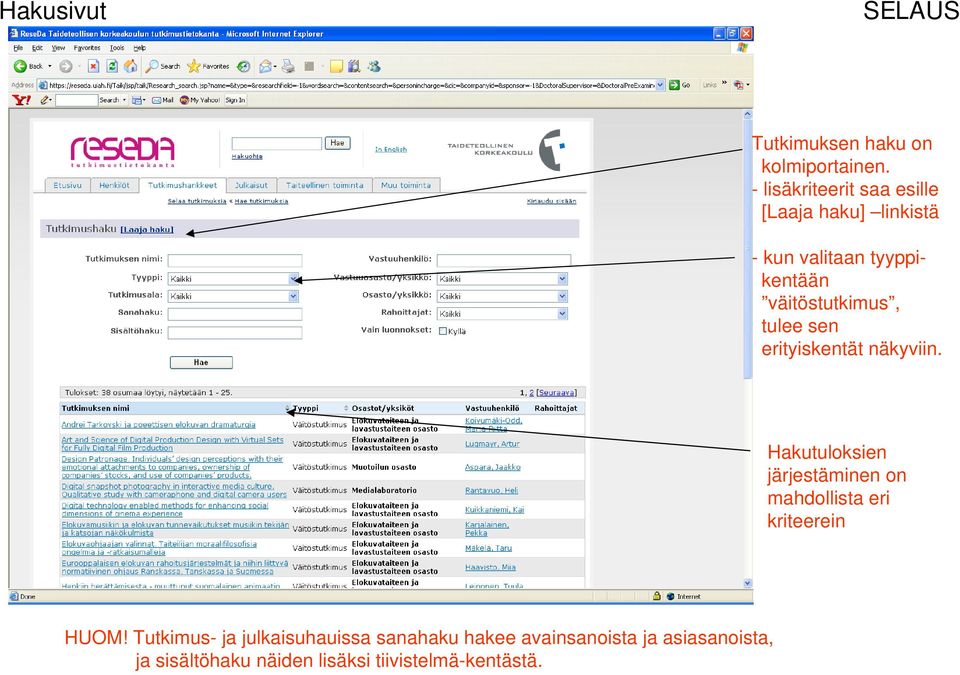The height and width of the screenshot is (675, 960).
Task: Click the History clock icon
Action: click(243, 66)
